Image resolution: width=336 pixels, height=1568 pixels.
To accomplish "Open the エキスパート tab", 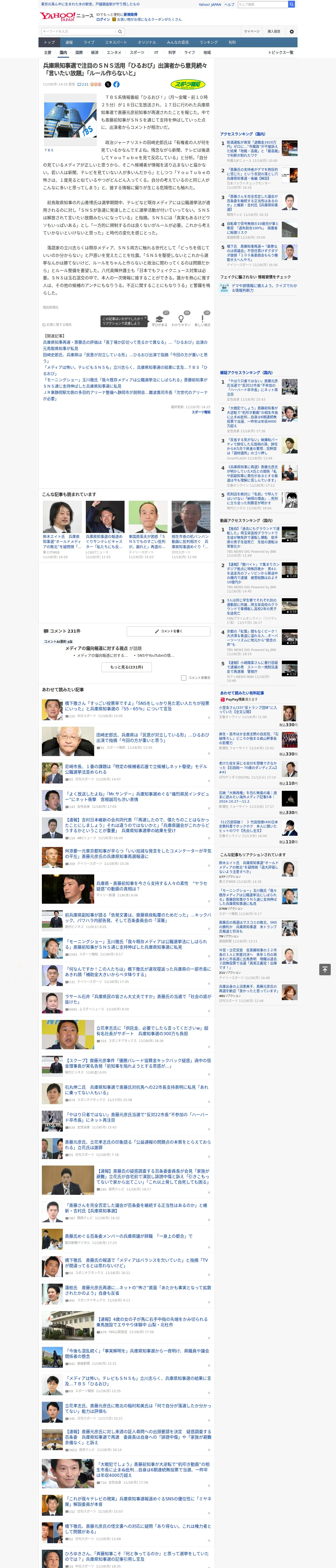I will click(116, 43).
